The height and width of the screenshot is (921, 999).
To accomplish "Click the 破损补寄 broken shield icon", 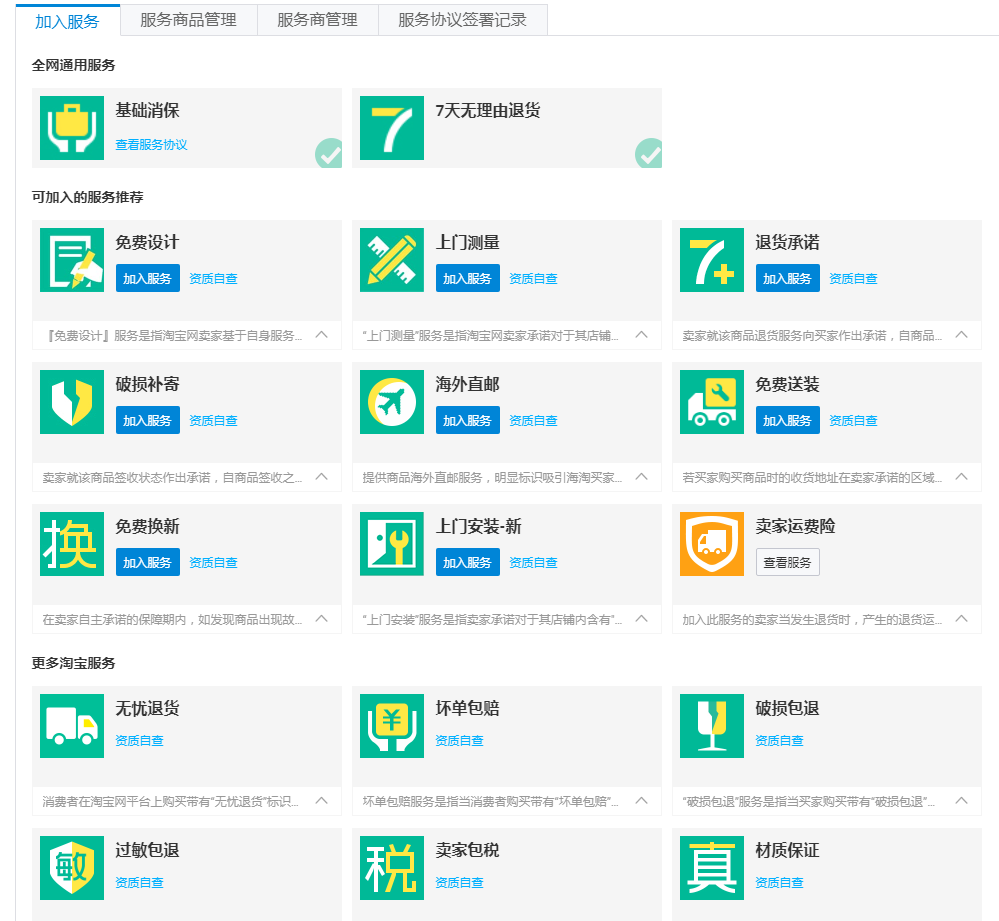I will coord(72,402).
